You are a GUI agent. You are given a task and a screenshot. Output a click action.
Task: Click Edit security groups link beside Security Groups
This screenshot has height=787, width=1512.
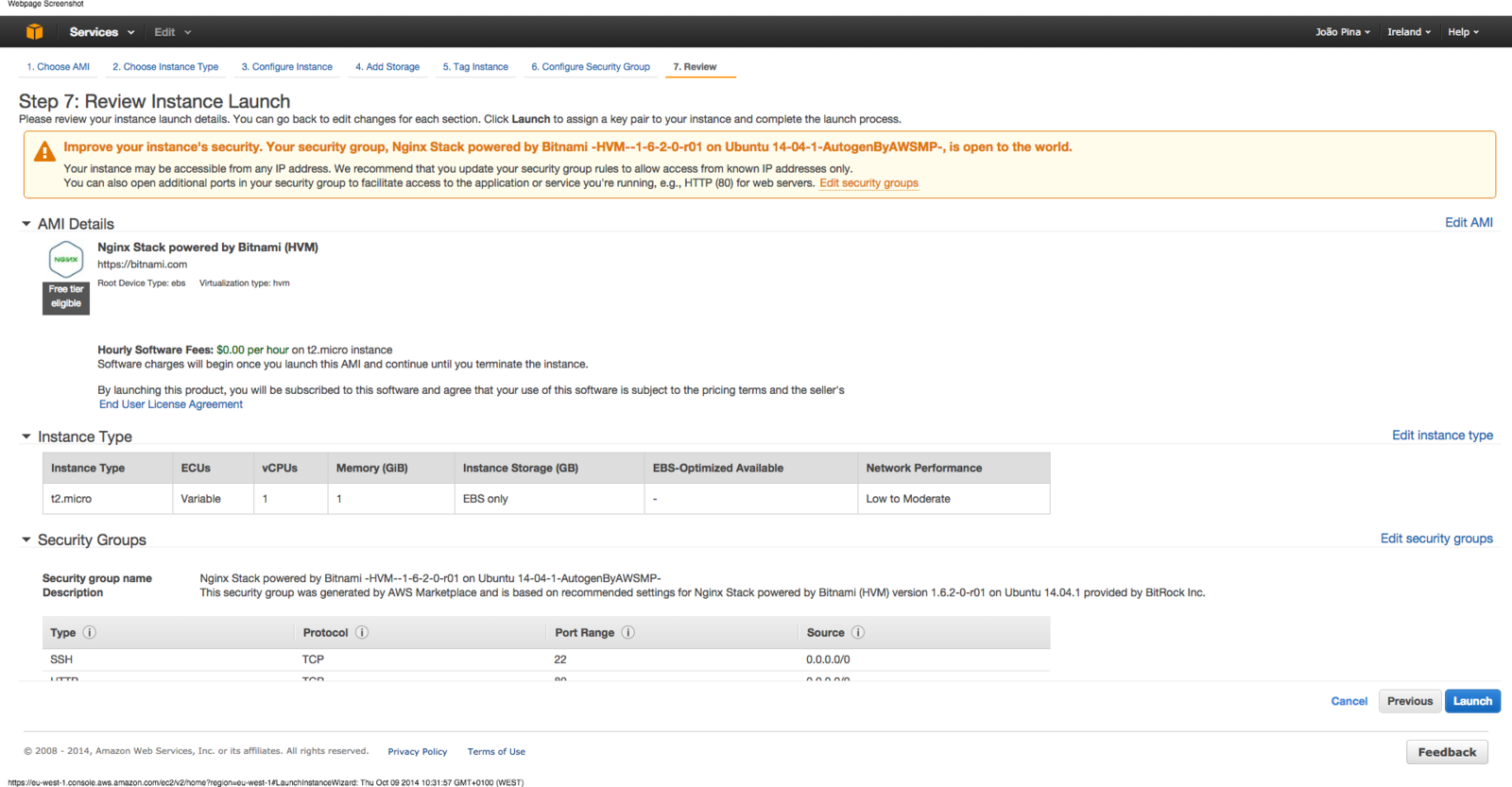coord(1436,539)
